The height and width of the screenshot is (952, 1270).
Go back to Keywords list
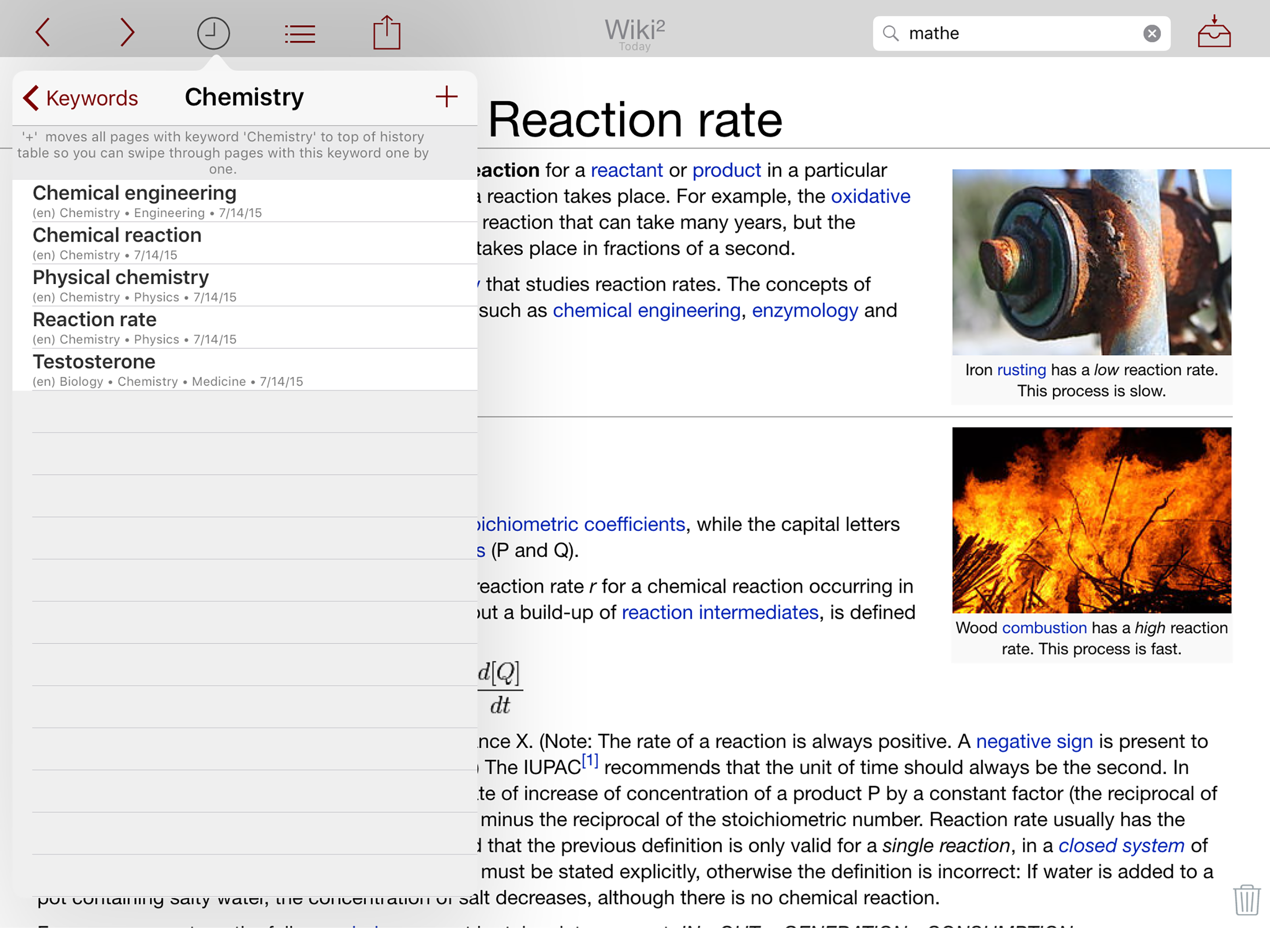(80, 98)
